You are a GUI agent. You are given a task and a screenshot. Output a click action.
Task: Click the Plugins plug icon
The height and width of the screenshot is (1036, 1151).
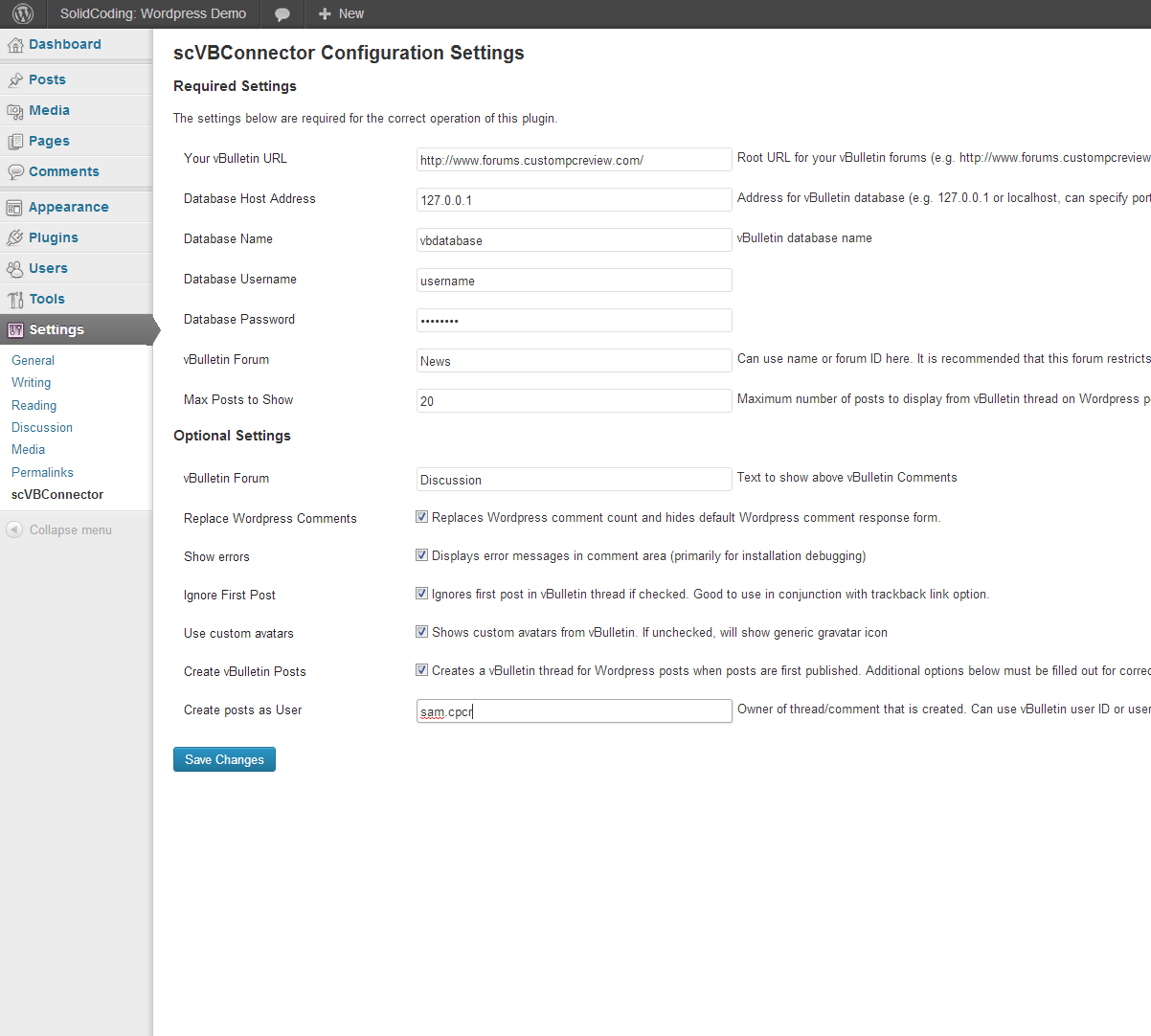(x=15, y=238)
